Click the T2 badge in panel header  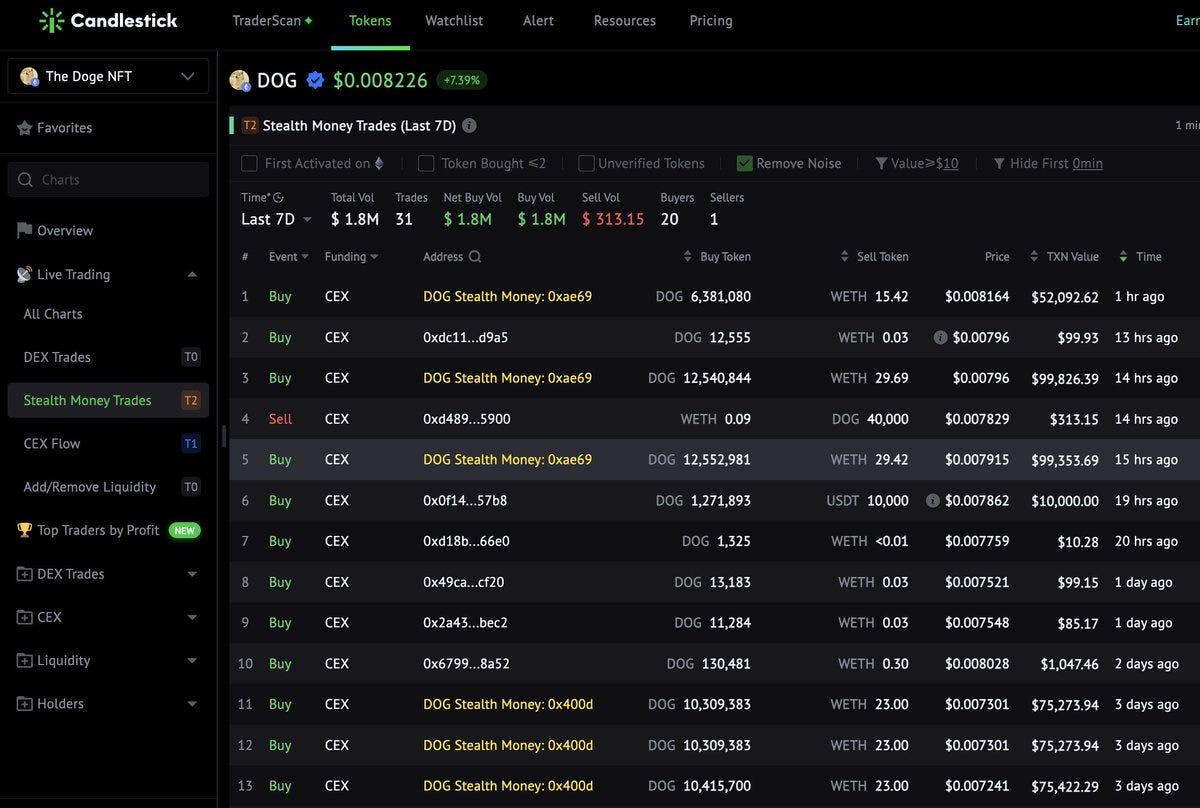coord(250,126)
